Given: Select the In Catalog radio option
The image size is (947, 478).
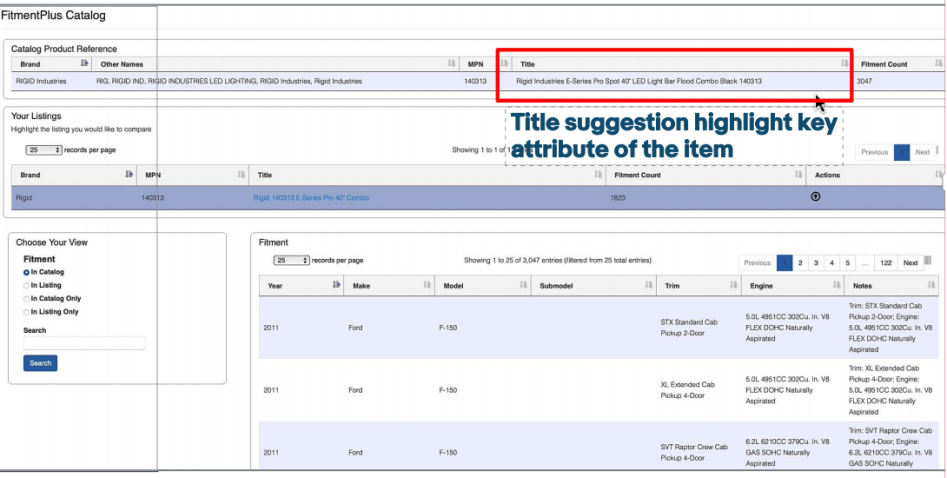Looking at the screenshot, I should coord(27,273).
